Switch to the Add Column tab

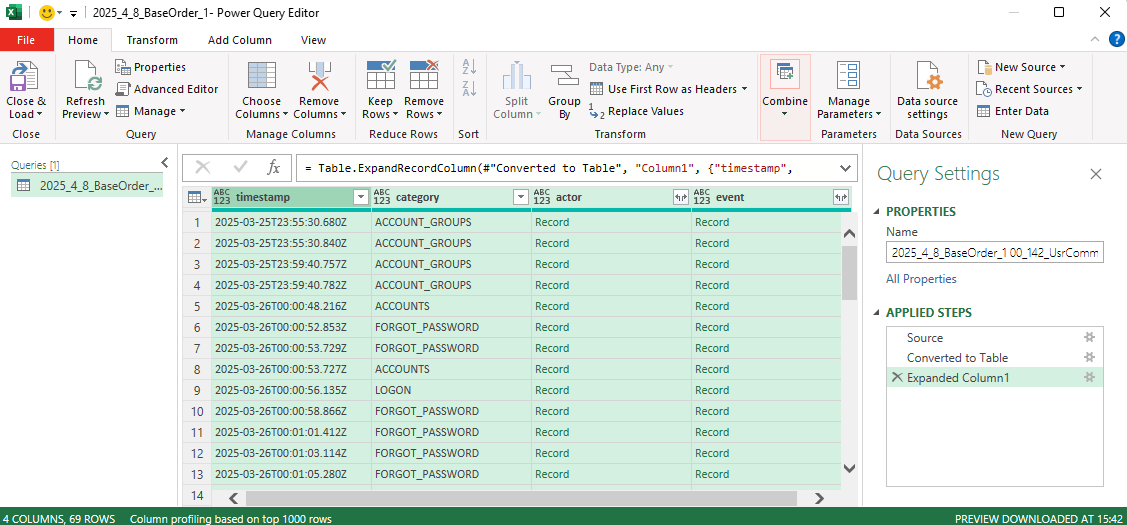[x=239, y=40]
